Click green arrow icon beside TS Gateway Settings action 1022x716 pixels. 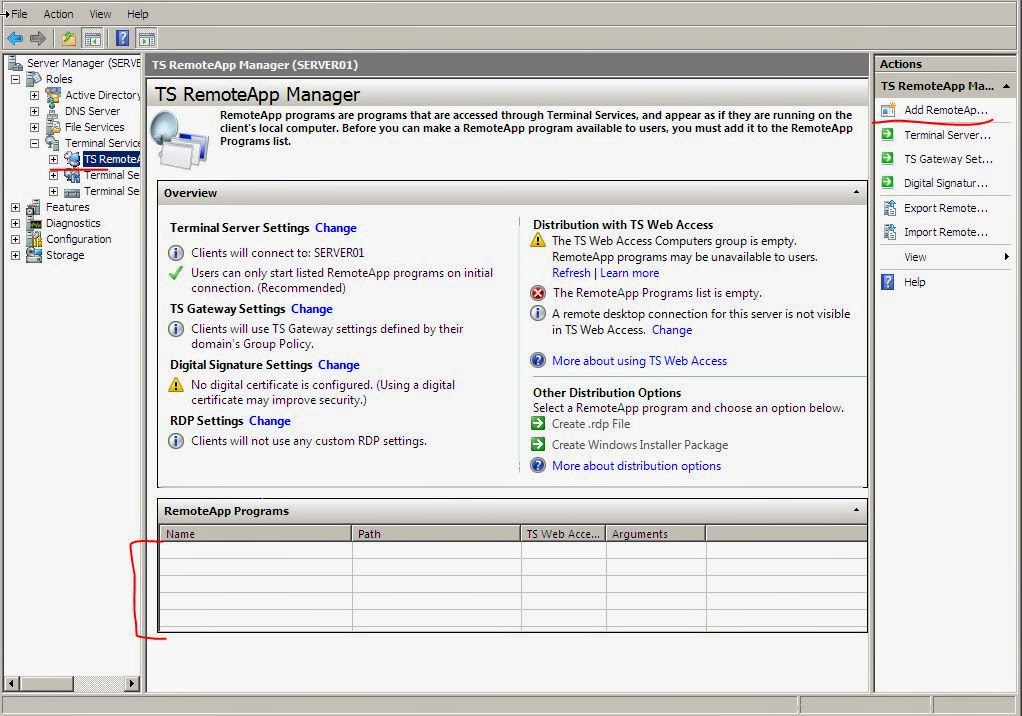[x=888, y=158]
